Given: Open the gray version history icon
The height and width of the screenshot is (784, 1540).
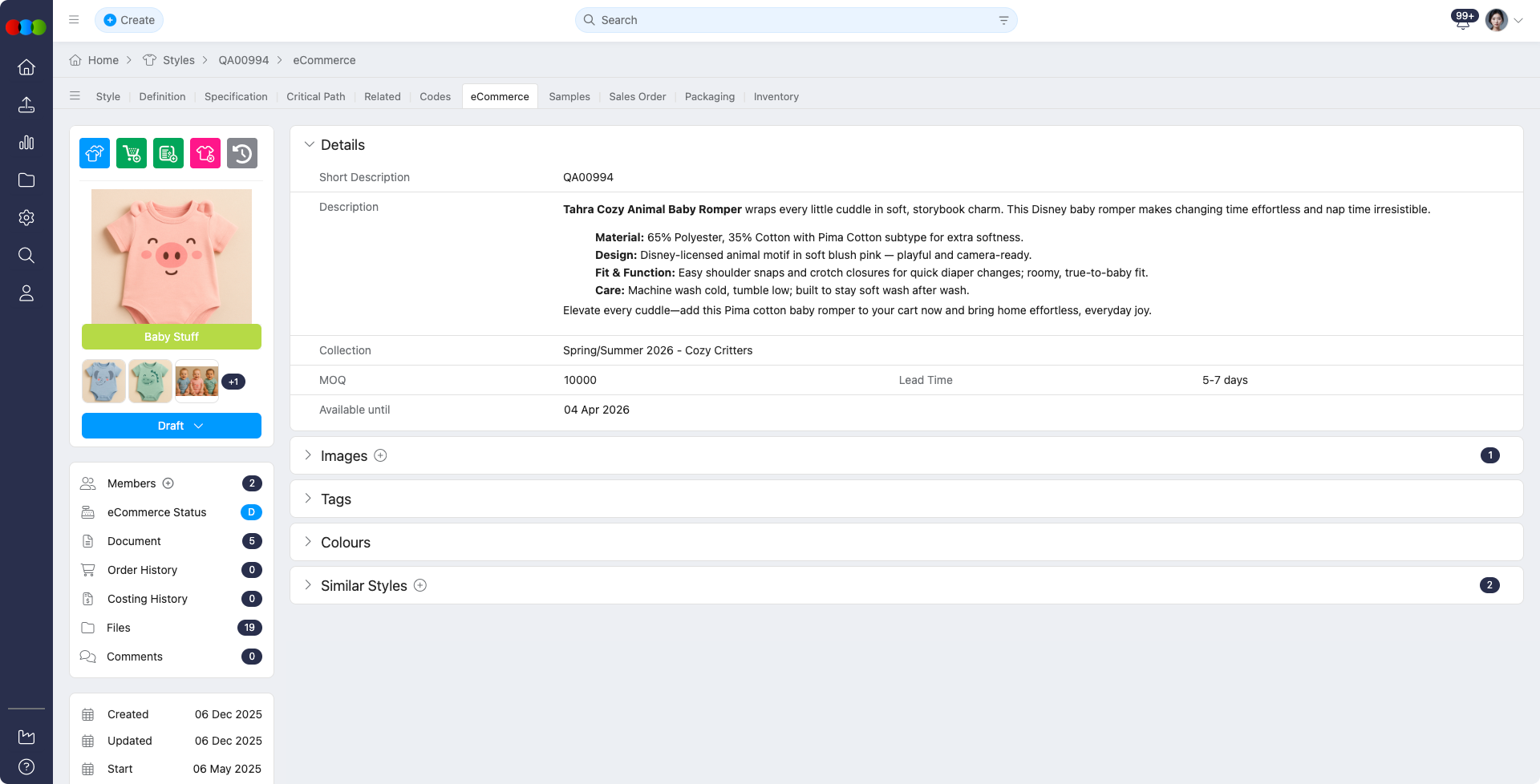Looking at the screenshot, I should pos(242,153).
